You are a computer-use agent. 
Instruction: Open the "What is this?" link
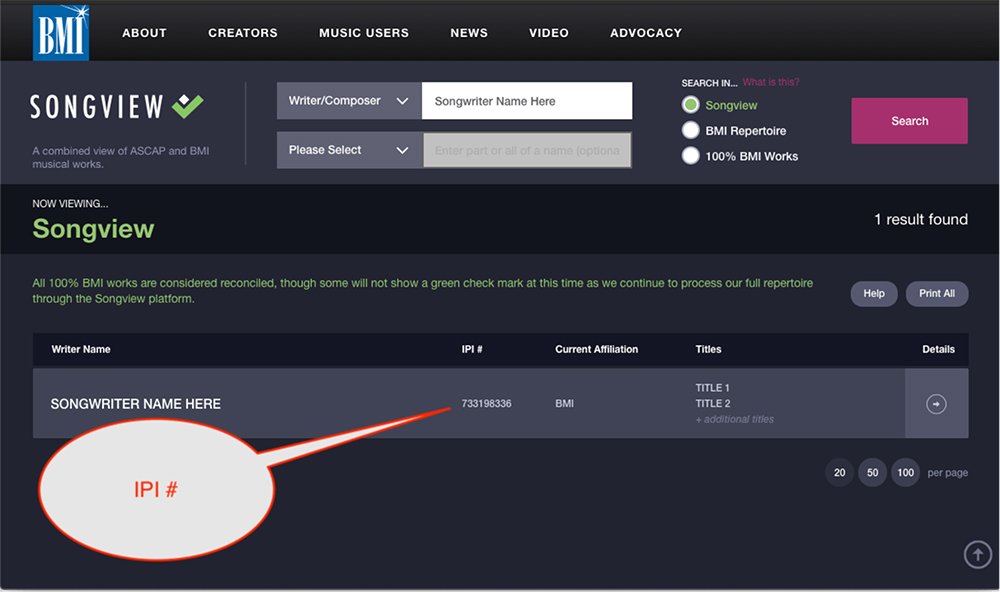pos(770,82)
